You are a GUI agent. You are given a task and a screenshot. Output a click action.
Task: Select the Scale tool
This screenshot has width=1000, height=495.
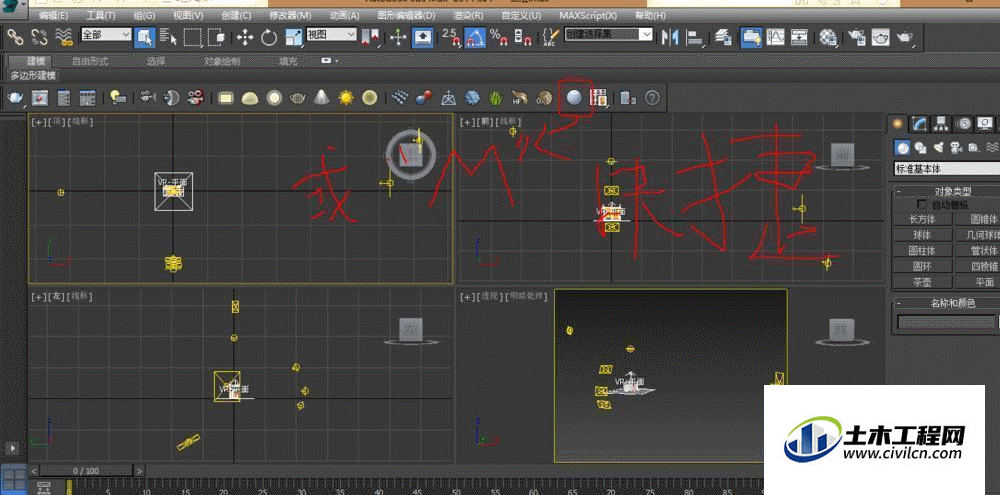click(293, 38)
